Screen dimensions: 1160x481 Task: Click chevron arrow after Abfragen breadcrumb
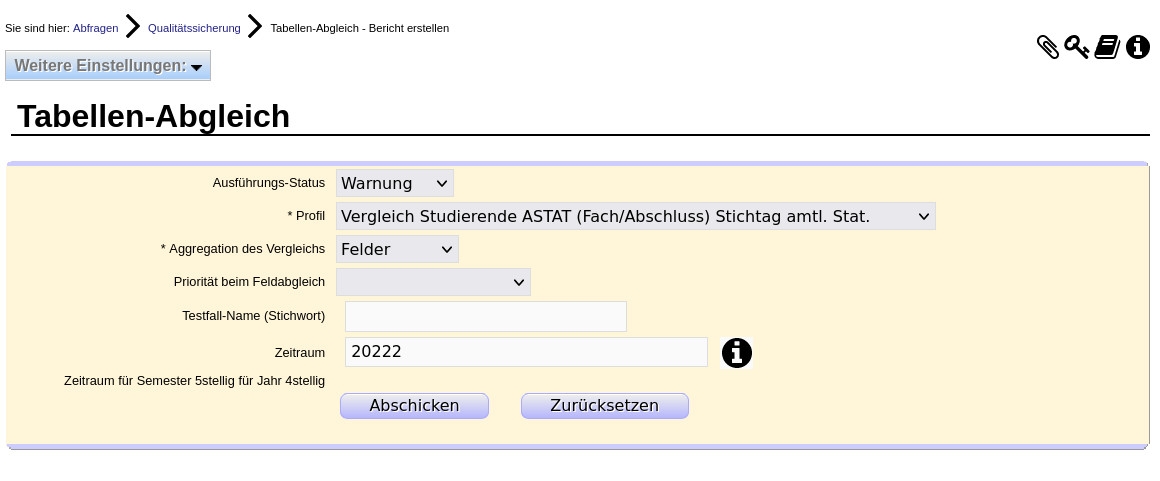click(133, 27)
